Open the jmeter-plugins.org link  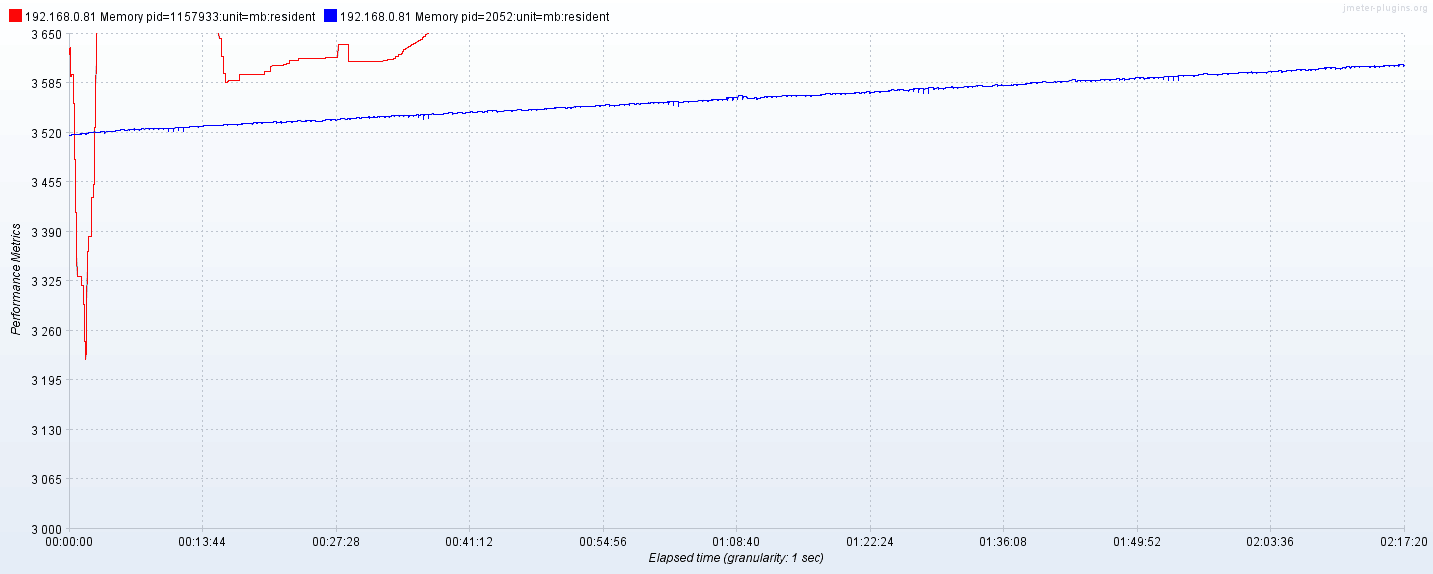pos(1385,8)
